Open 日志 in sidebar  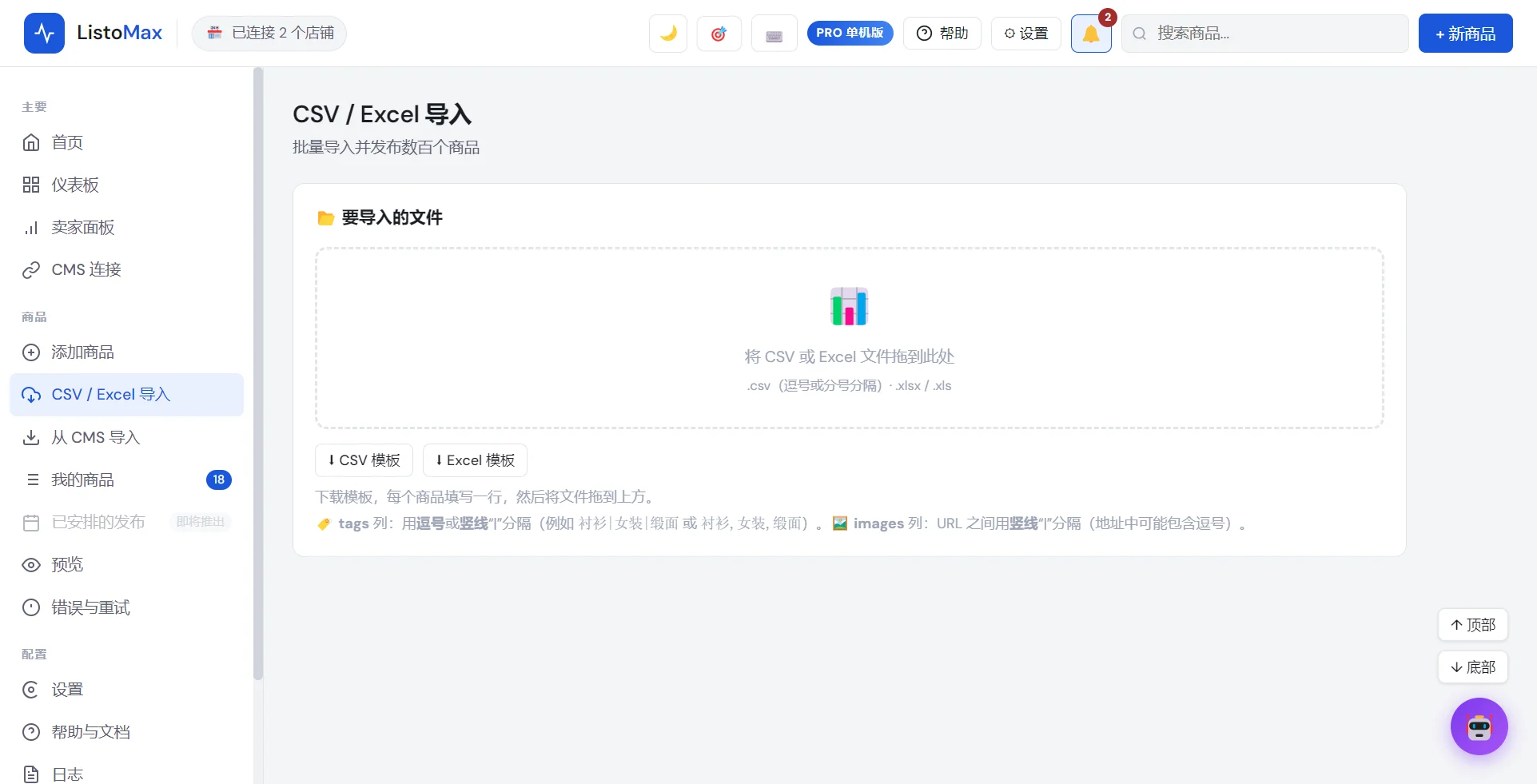coord(126,774)
